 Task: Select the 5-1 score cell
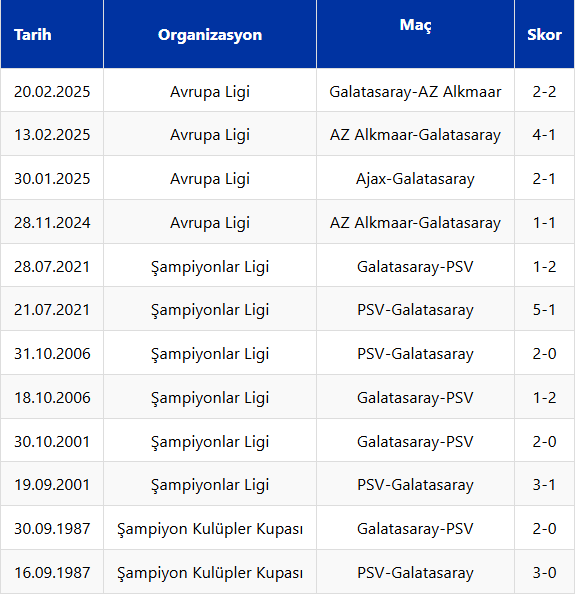pos(544,309)
